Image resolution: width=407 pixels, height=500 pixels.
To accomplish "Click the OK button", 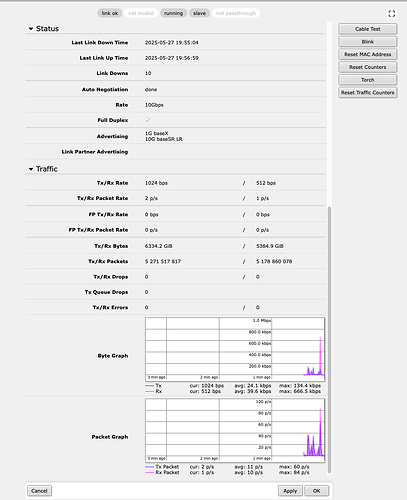I will pos(316,491).
